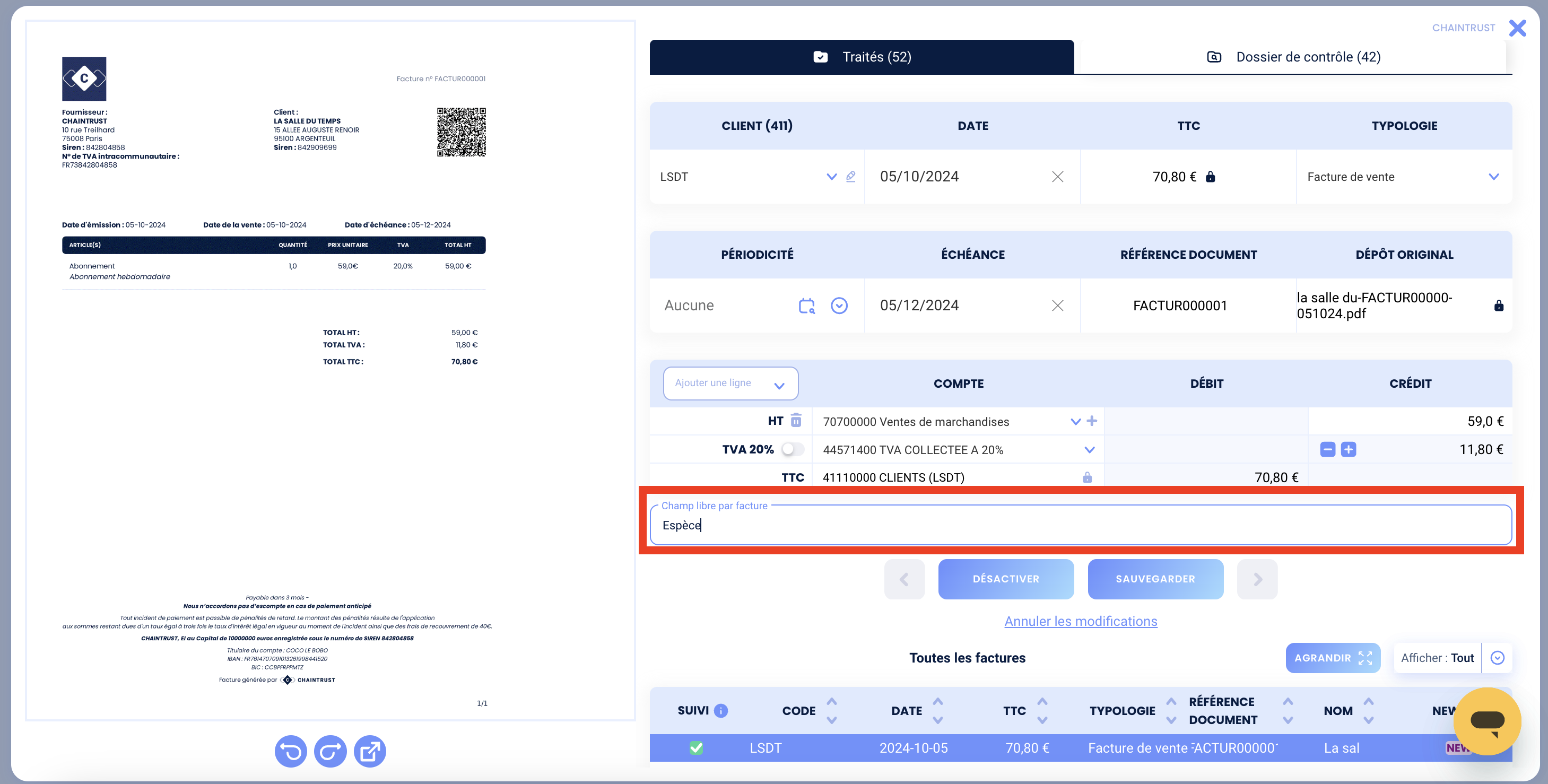The height and width of the screenshot is (784, 1548).
Task: Delete the HT line with the trash icon
Action: click(796, 421)
